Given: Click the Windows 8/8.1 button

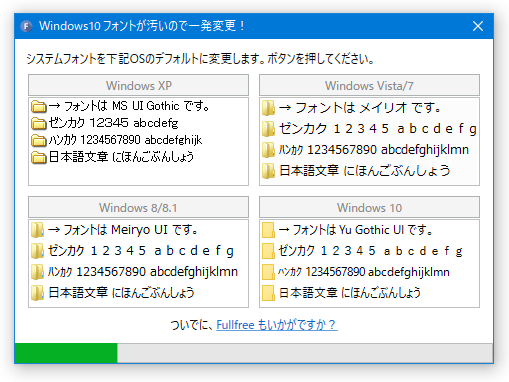Looking at the screenshot, I should [138, 207].
